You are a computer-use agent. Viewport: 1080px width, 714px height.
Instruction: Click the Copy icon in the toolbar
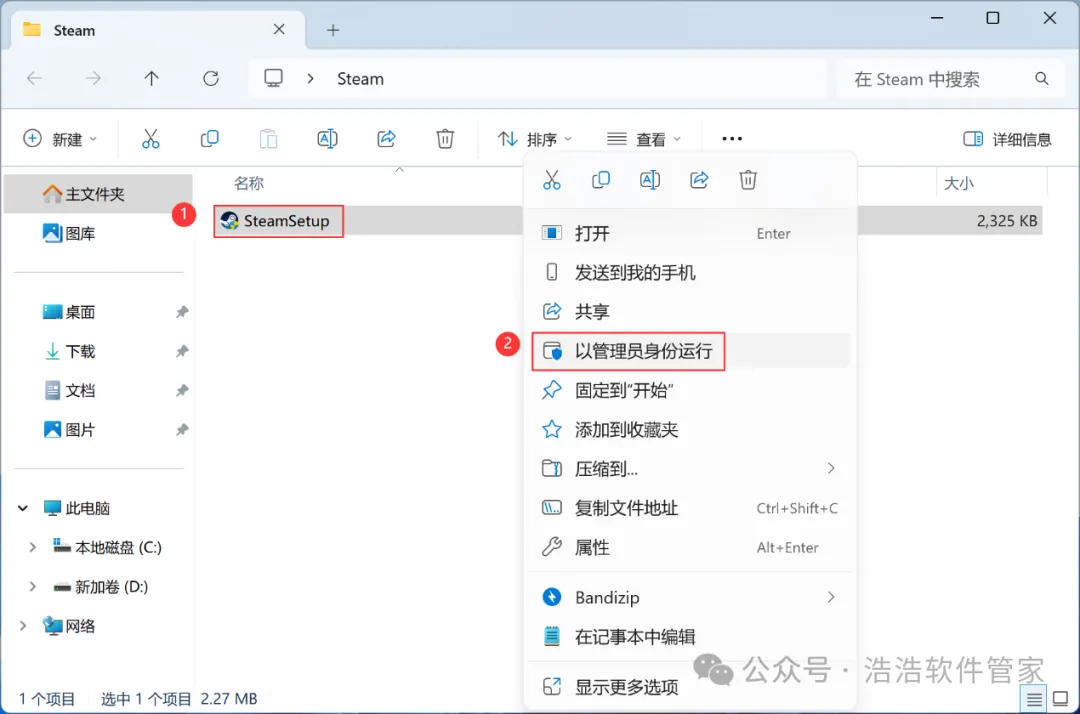pos(209,138)
